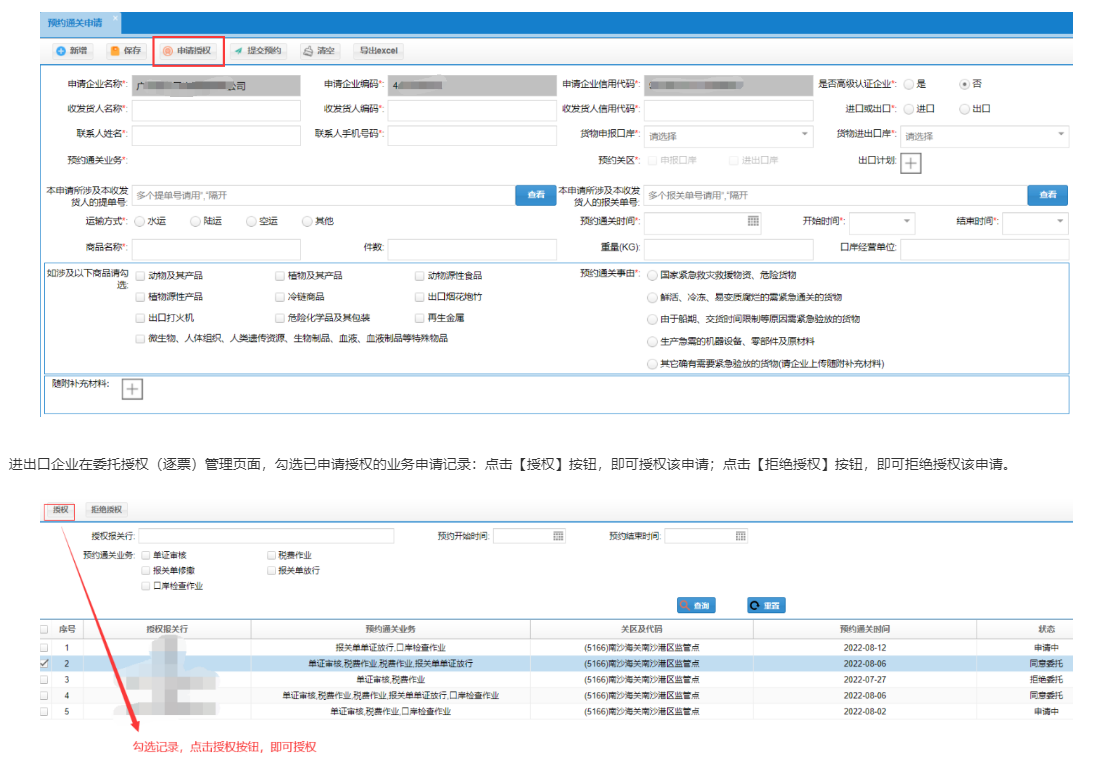Image resolution: width=1118 pixels, height=765 pixels.
Task: Click the 授权 authorize button
Action: (x=60, y=510)
